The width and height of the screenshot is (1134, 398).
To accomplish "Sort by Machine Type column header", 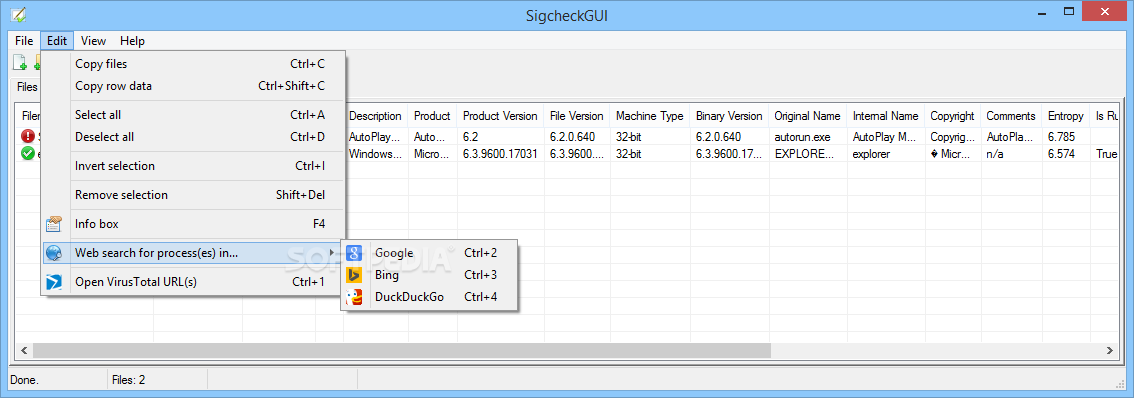I will [x=649, y=116].
